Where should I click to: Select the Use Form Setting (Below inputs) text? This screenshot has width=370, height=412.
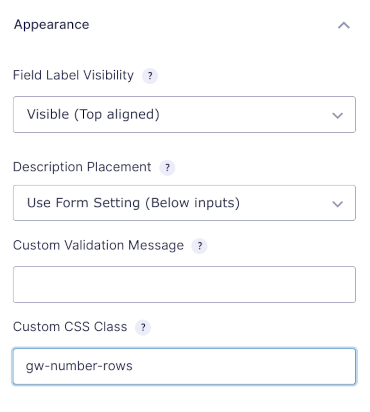pyautogui.click(x=133, y=203)
